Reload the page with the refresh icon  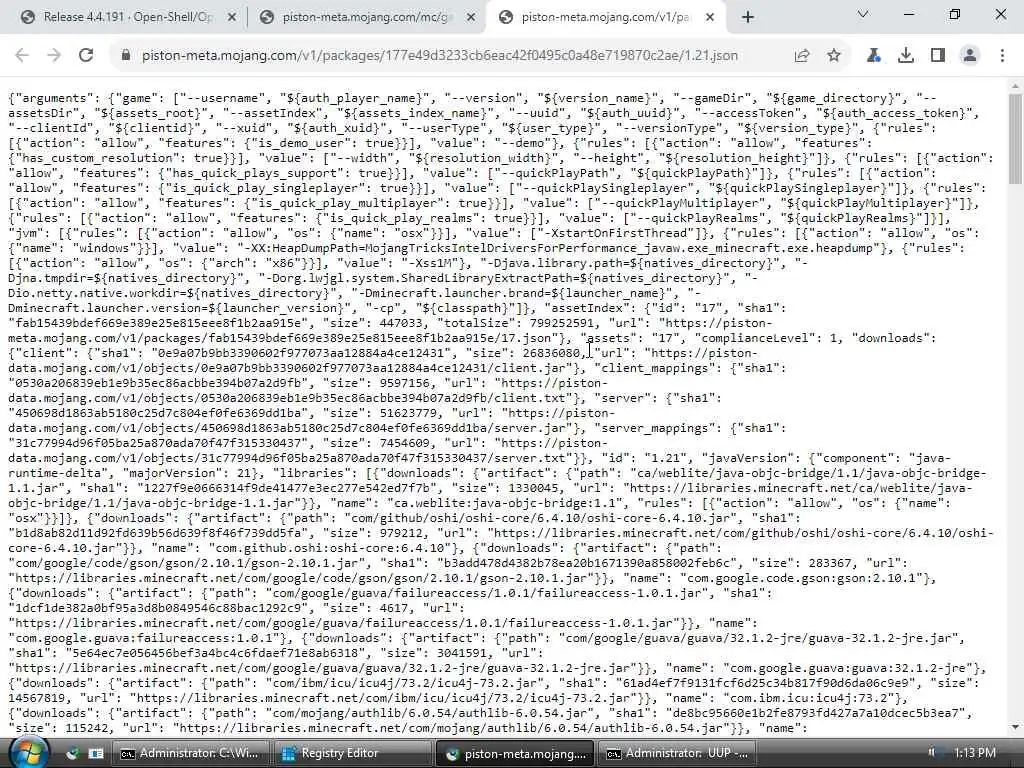click(86, 56)
